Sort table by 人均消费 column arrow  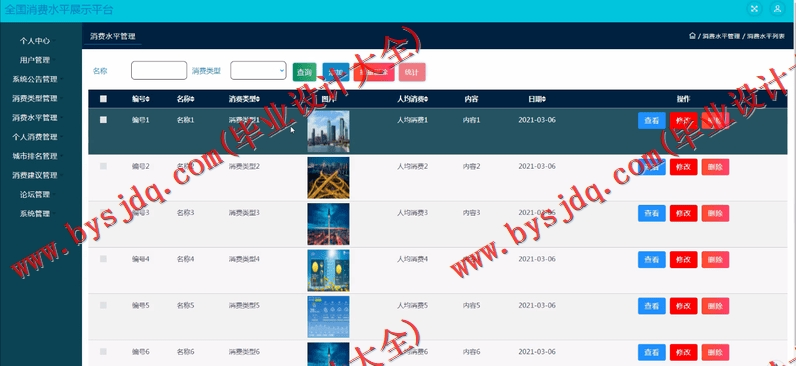click(425, 99)
